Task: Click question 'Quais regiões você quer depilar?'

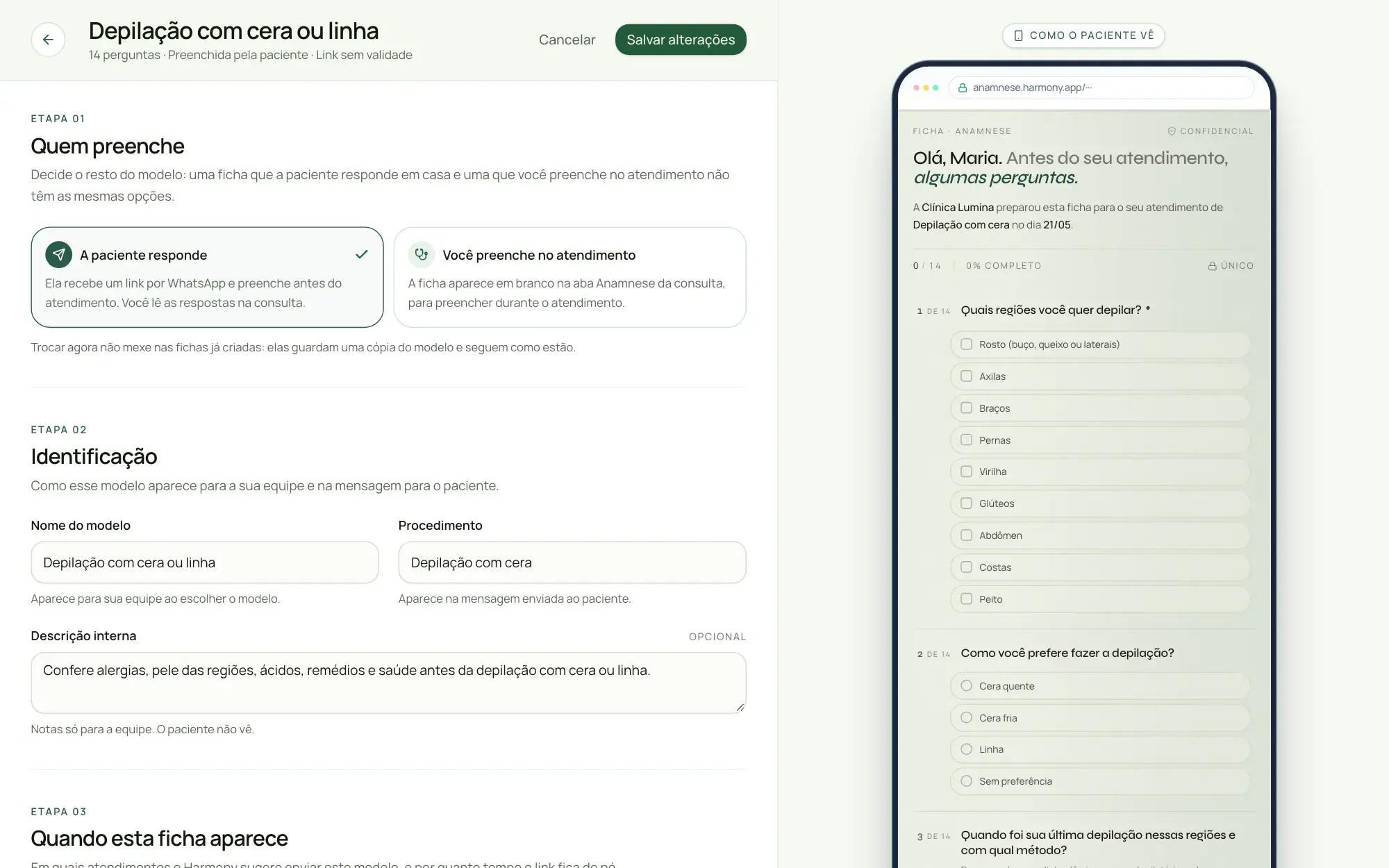Action: (1051, 310)
